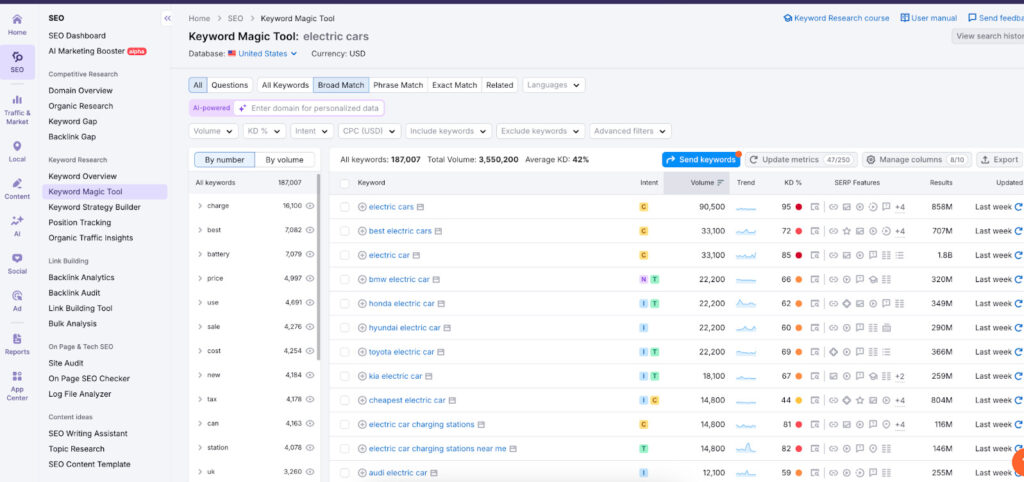
Task: Expand the charge keyword group
Action: [200, 206]
